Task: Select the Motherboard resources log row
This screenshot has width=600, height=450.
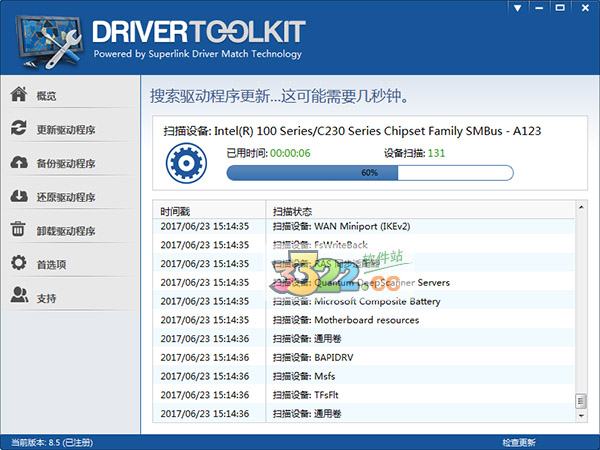Action: pos(366,320)
